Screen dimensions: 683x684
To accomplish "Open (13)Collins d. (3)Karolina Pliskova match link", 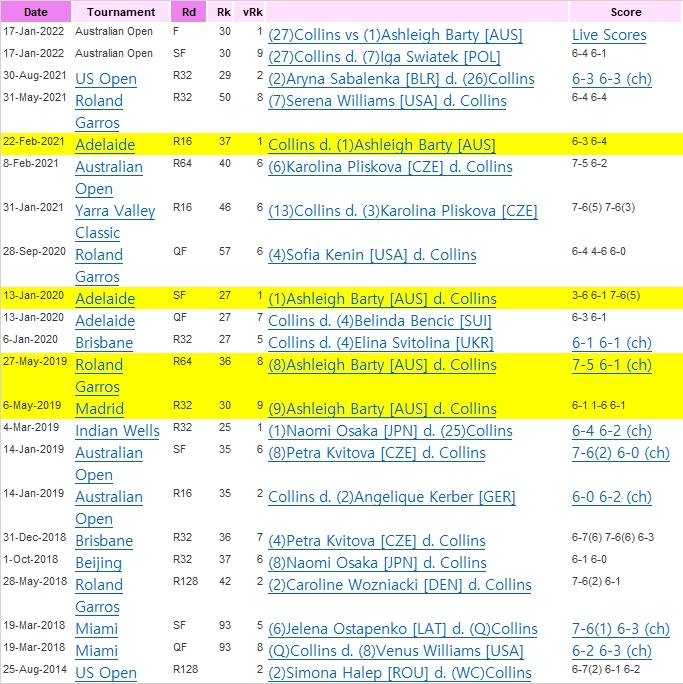I will 403,211.
